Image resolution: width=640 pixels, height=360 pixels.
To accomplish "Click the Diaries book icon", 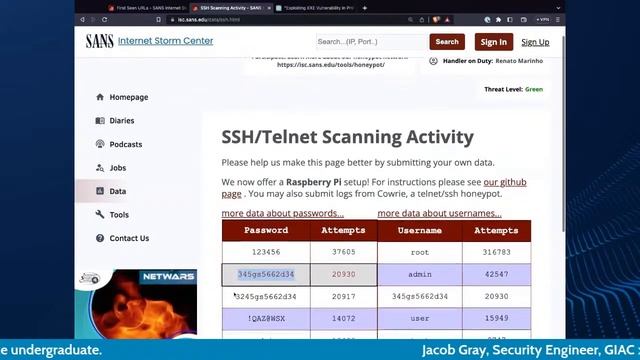I will [x=100, y=120].
